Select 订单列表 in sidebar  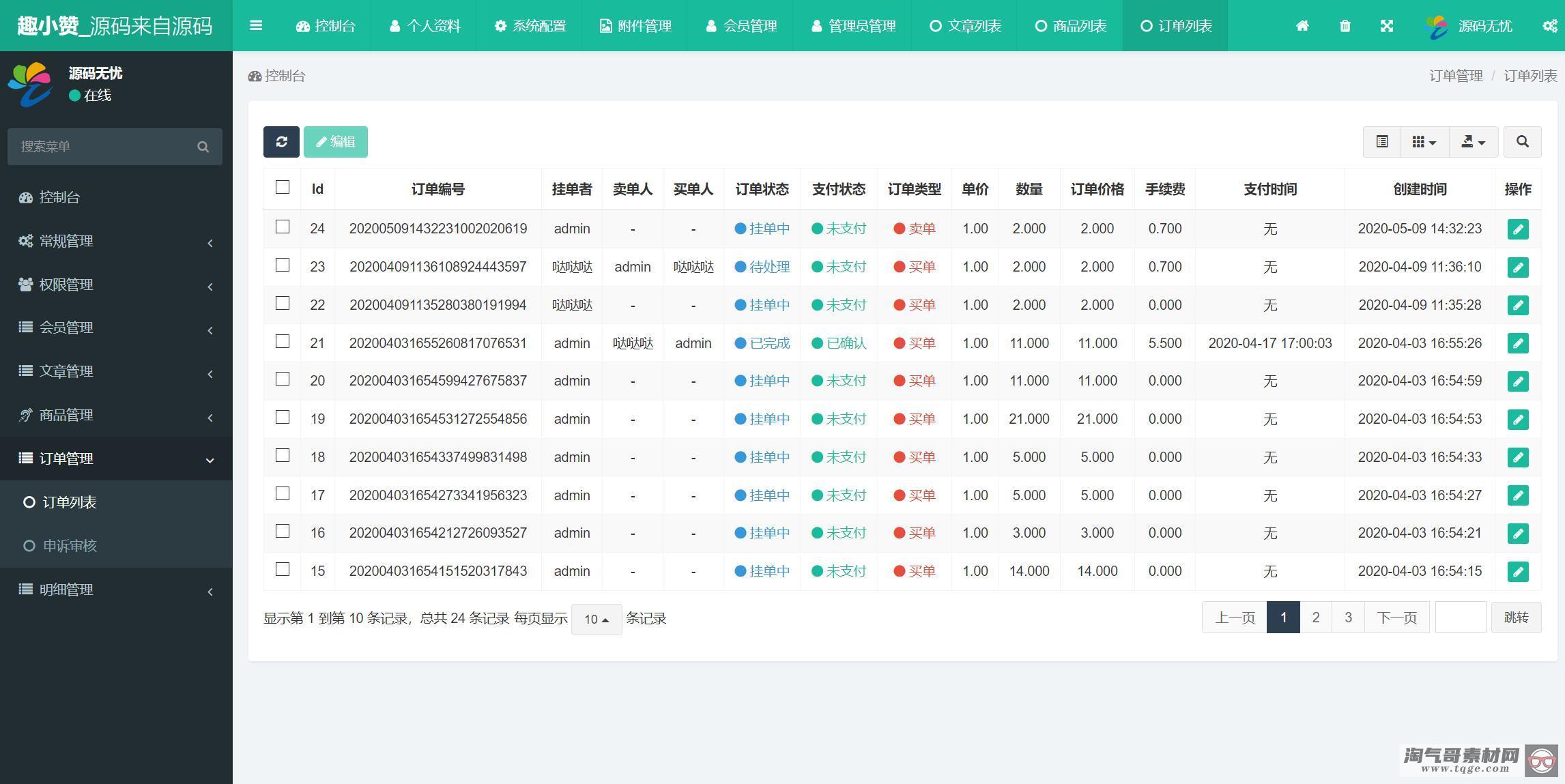[x=116, y=502]
